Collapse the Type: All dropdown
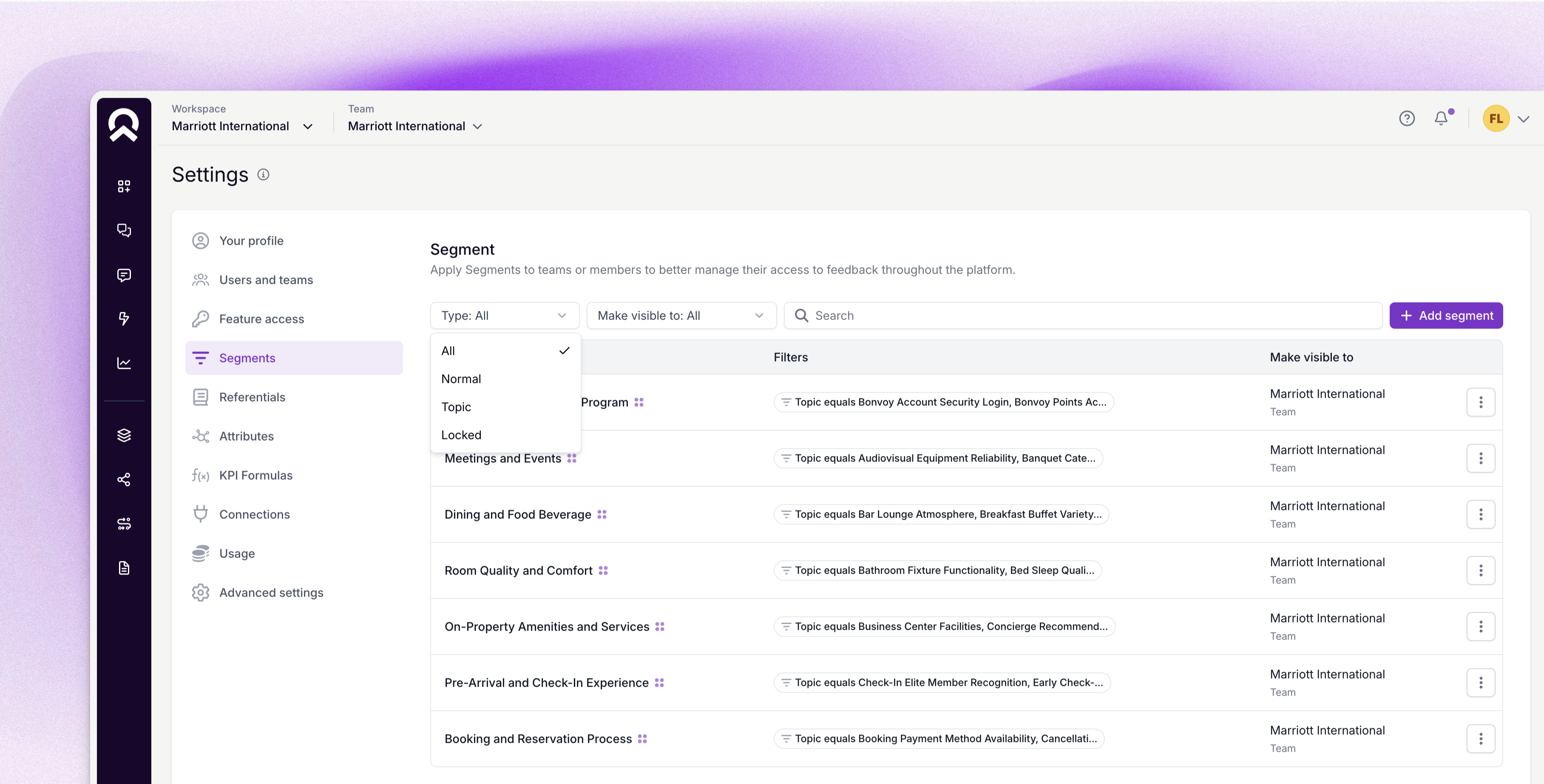The width and height of the screenshot is (1544, 784). pyautogui.click(x=505, y=316)
